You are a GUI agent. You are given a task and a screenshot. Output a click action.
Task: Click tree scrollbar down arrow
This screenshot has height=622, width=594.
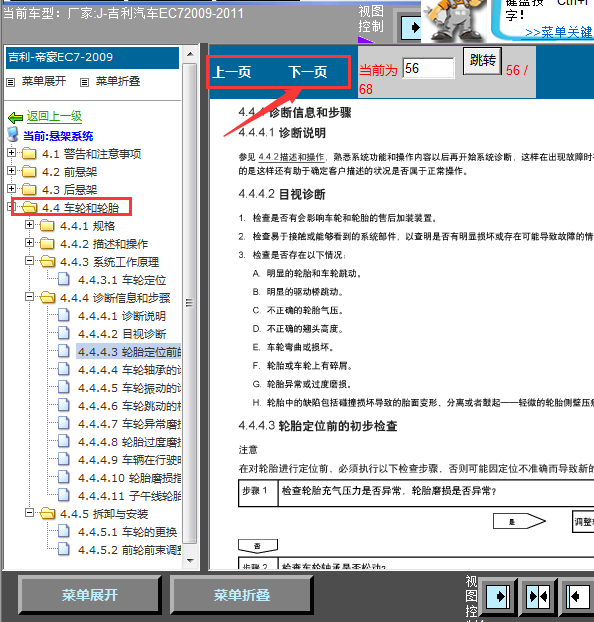[x=190, y=561]
